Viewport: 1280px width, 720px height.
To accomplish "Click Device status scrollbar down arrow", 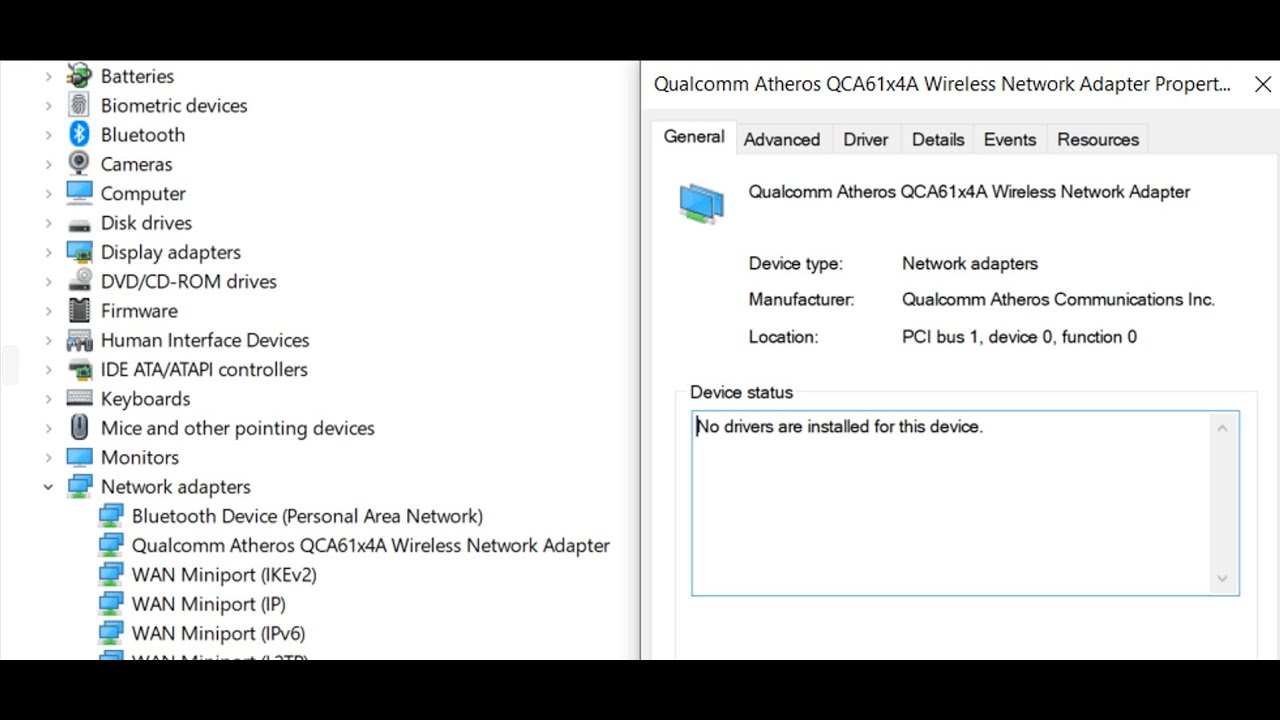I will pos(1222,579).
